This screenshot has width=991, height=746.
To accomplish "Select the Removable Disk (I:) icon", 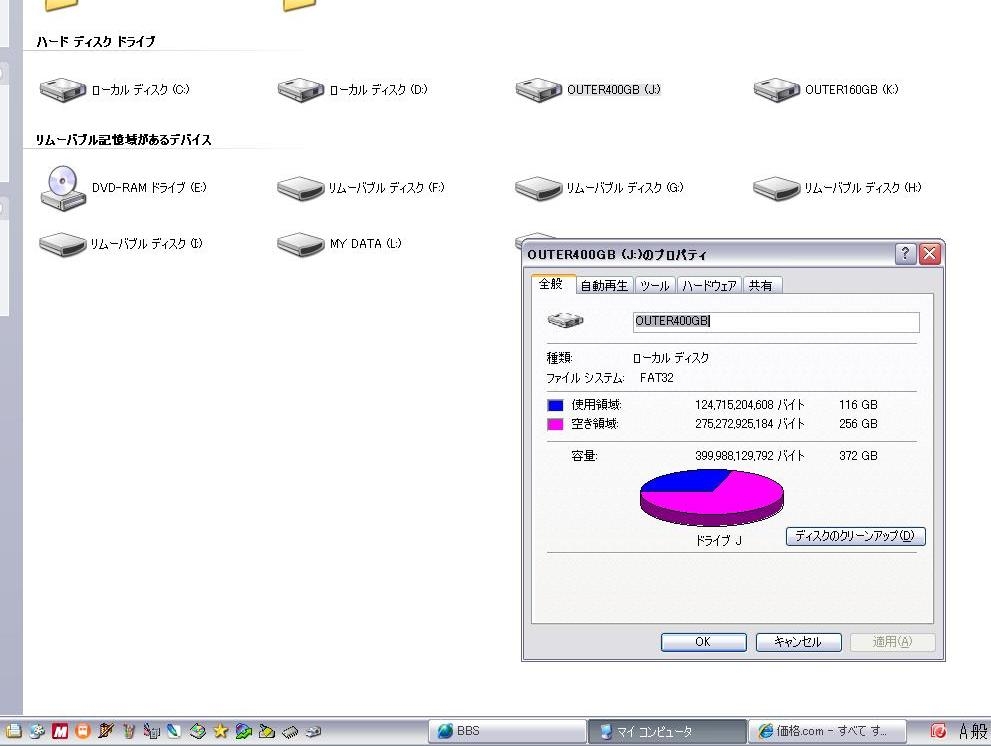I will 63,245.
